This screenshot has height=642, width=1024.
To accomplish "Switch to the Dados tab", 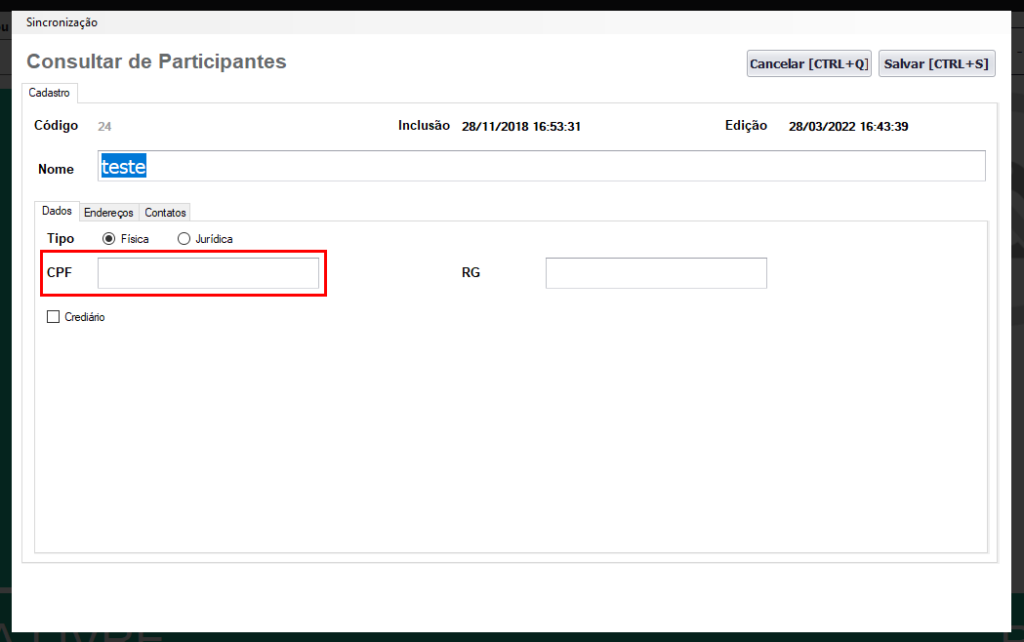I will coord(57,211).
